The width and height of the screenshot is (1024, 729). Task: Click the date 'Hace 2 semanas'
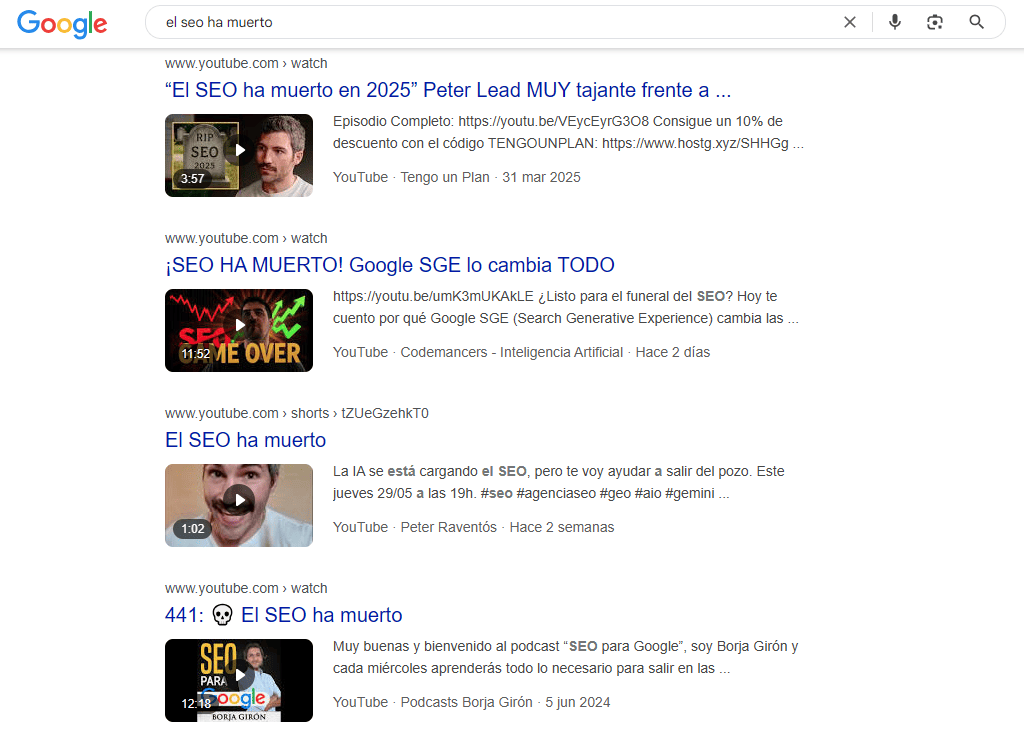coord(562,528)
